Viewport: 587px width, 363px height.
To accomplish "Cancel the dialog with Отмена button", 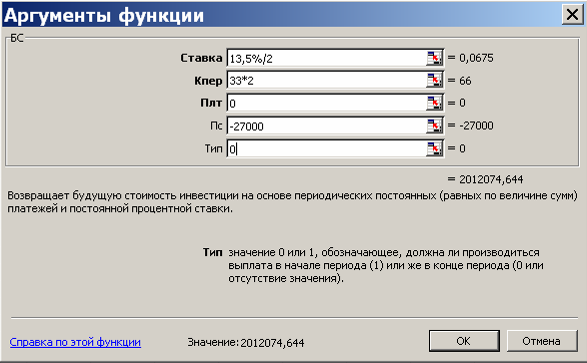I will [541, 341].
